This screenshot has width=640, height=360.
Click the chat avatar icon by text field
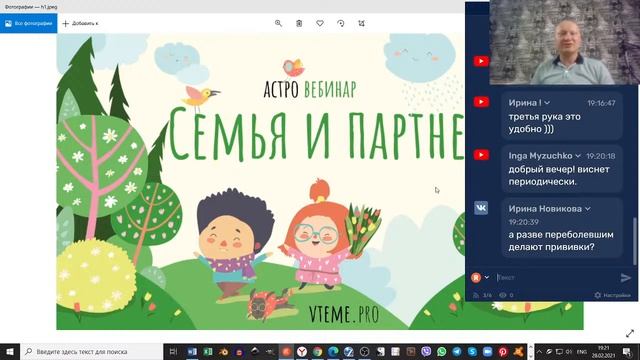(x=476, y=278)
